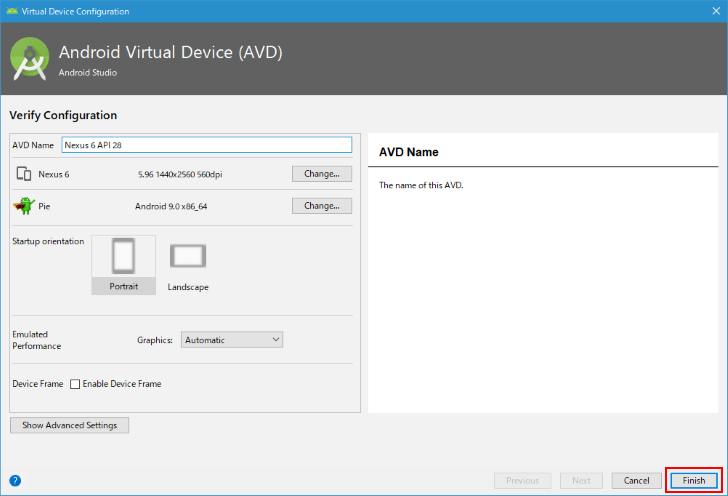Open the Graphics Automatic dropdown
This screenshot has width=728, height=496.
[232, 340]
